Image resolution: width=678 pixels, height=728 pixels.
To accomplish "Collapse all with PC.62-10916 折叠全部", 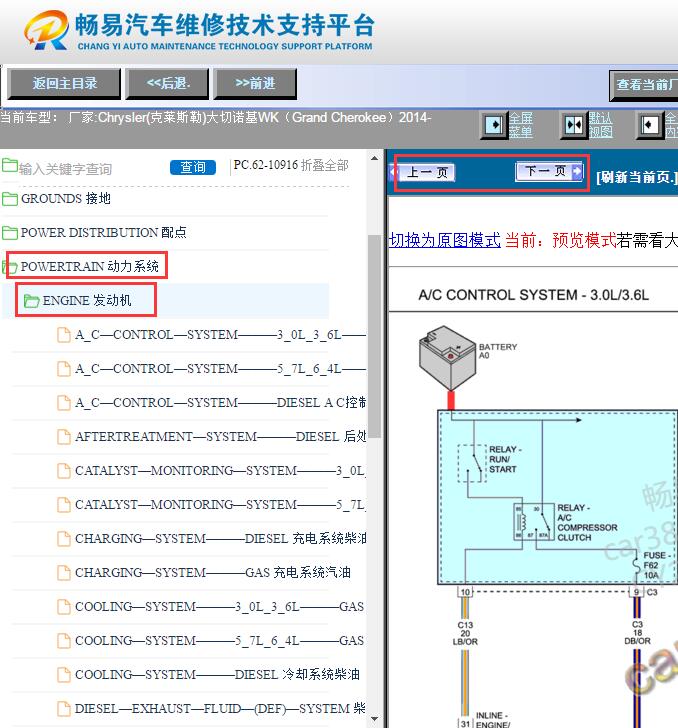I will (x=291, y=165).
